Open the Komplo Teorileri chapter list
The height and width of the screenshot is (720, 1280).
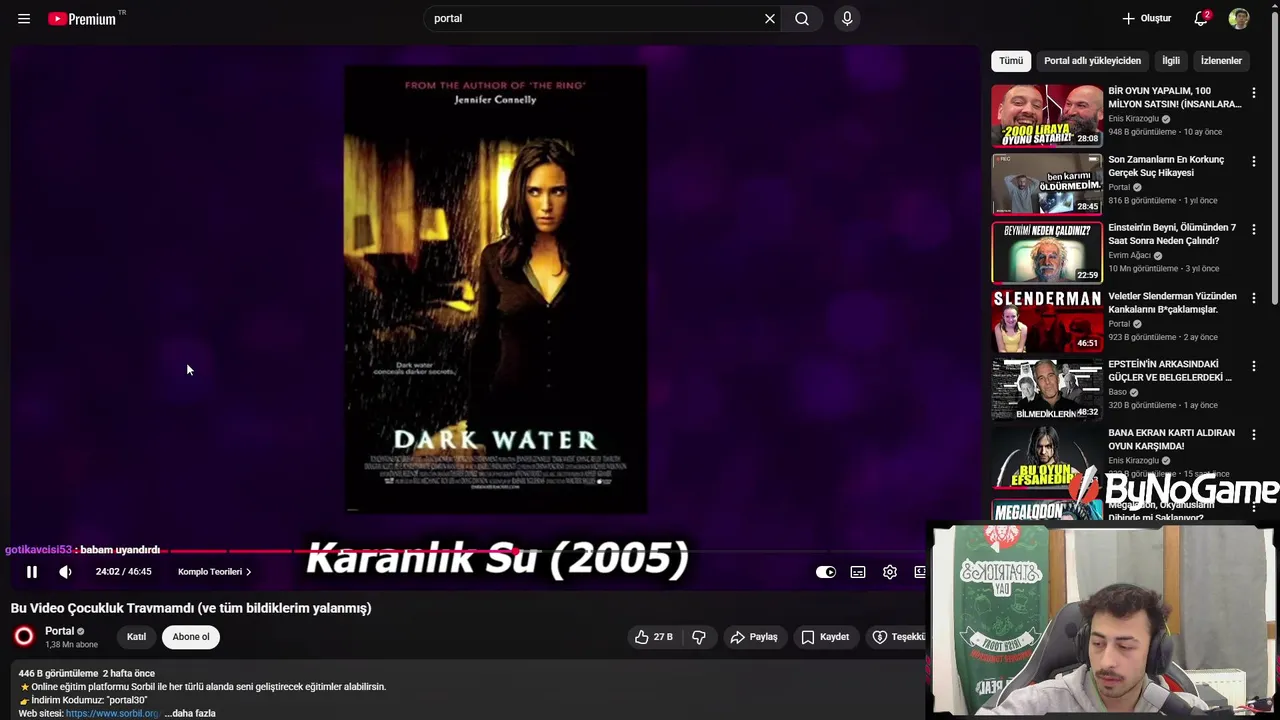(214, 572)
